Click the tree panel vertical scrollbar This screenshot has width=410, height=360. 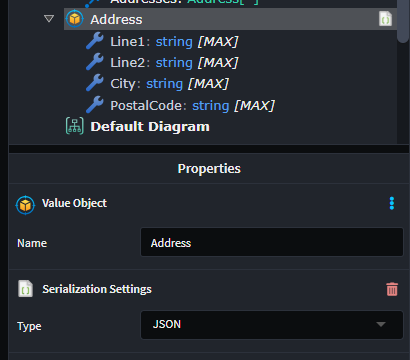point(403,21)
